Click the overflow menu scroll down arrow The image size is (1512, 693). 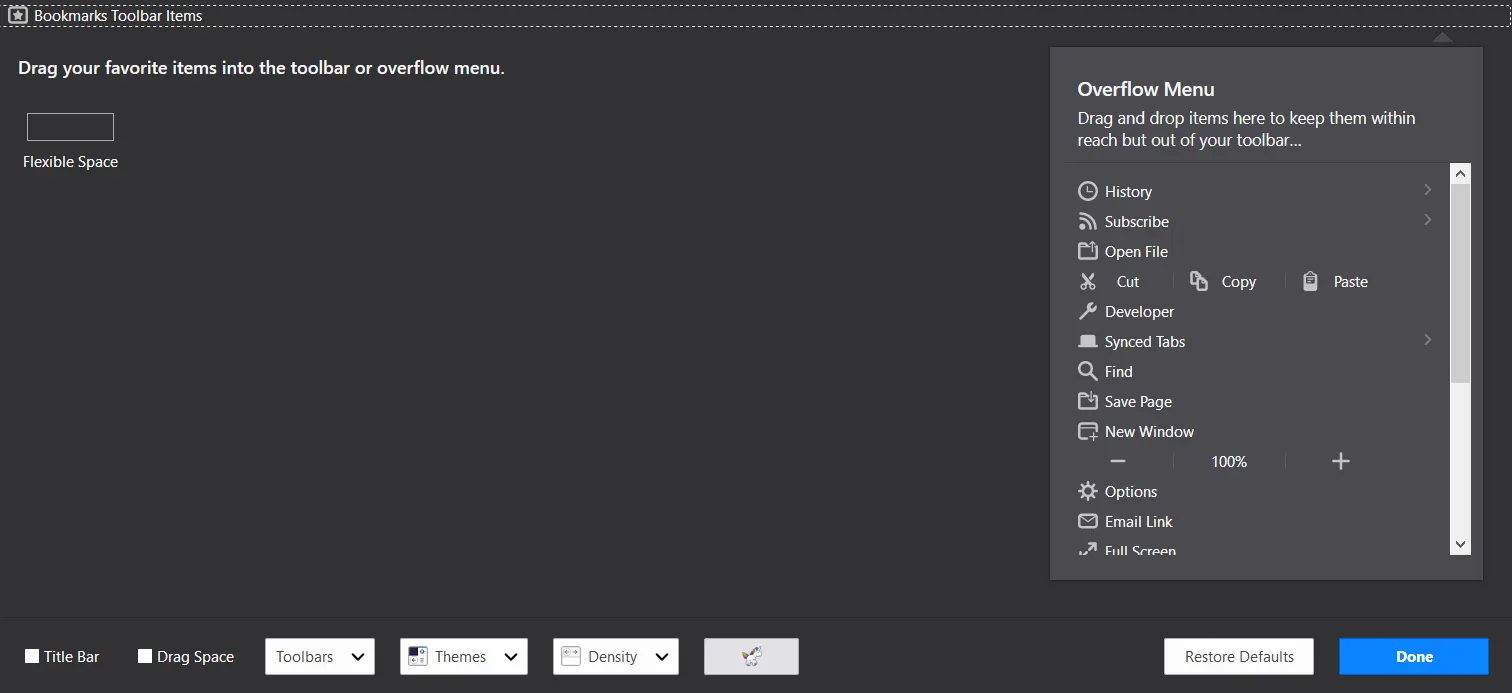pos(1460,544)
